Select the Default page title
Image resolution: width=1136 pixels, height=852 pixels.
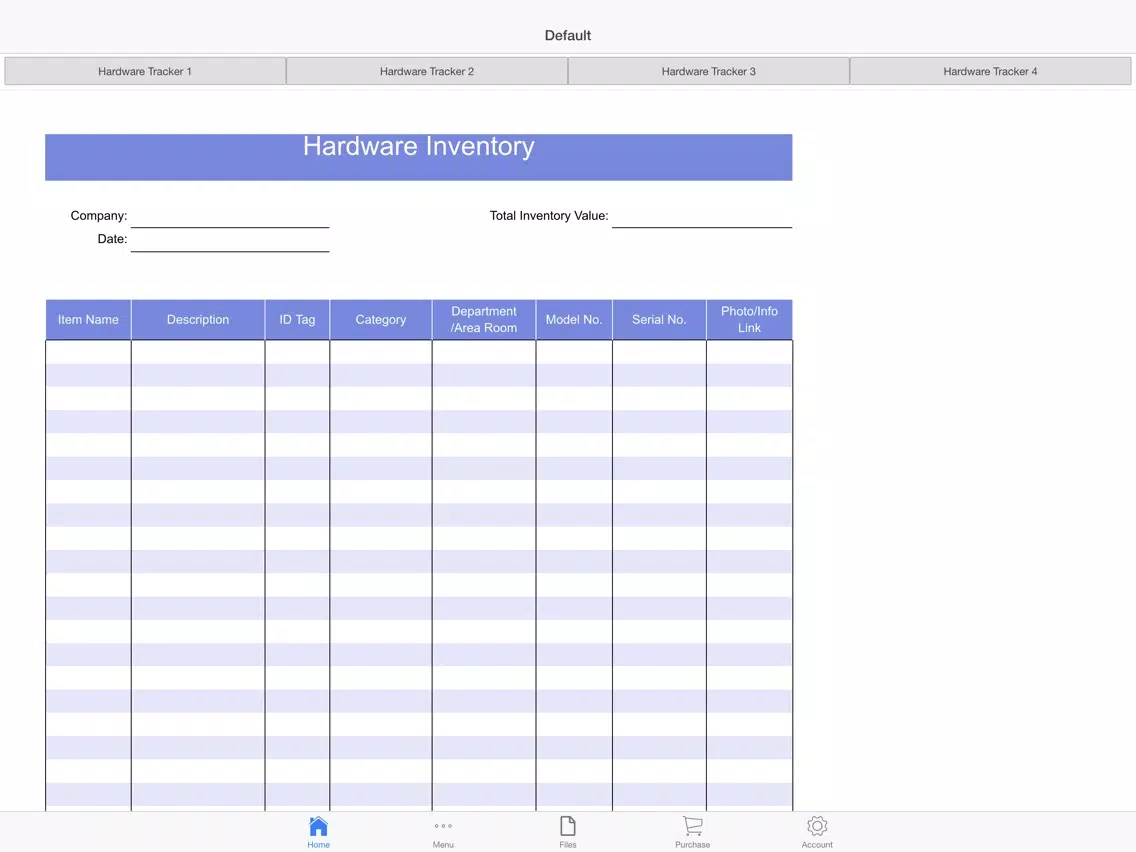click(568, 36)
